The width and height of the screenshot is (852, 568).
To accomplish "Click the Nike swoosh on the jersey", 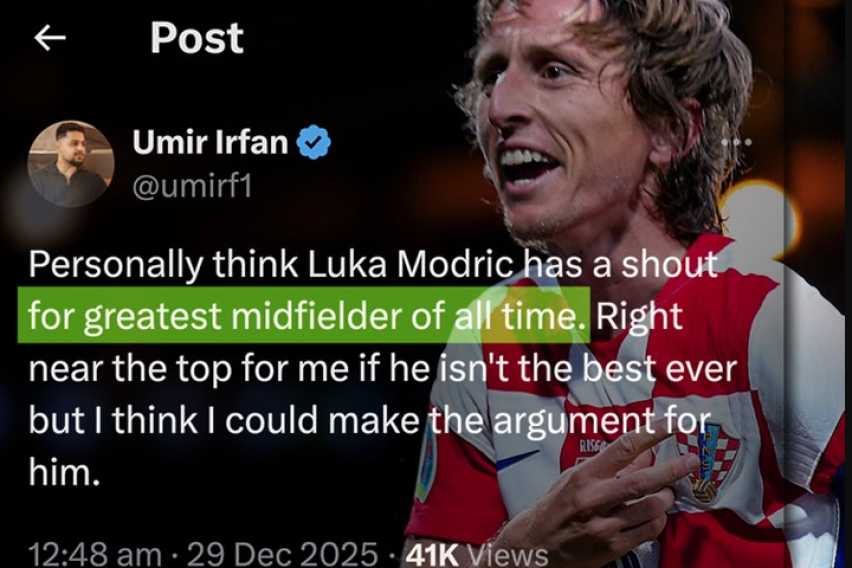I will [517, 459].
